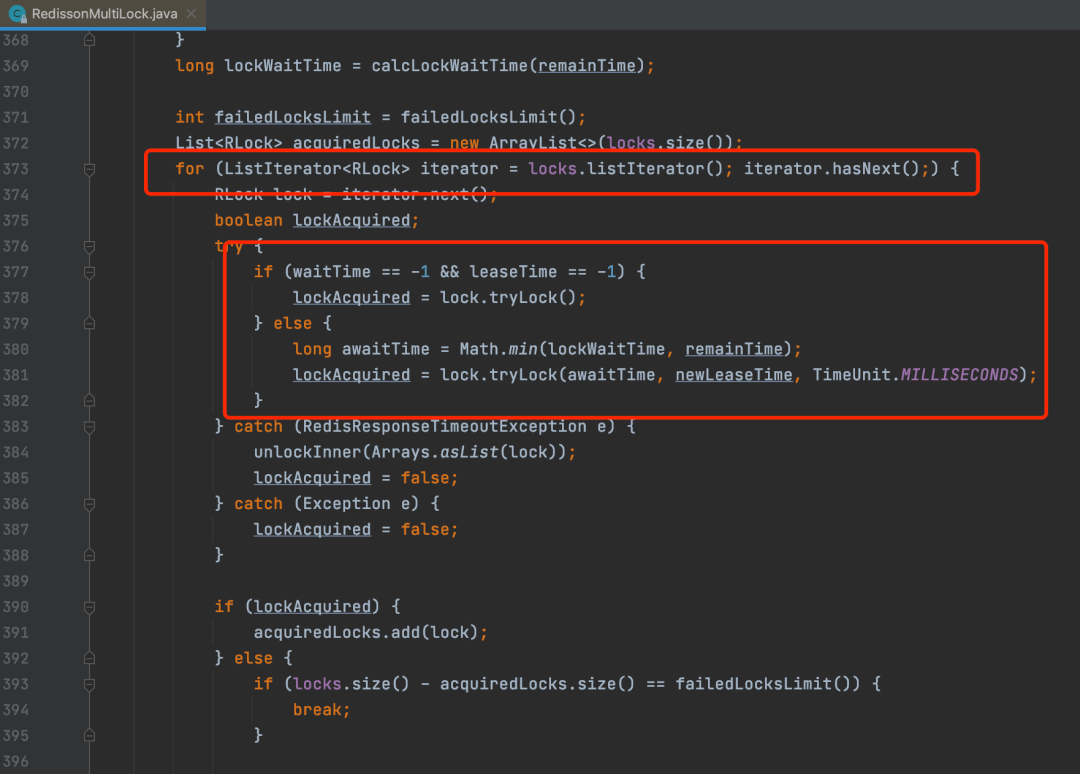Click unlockInner method call on line 384

pos(307,452)
